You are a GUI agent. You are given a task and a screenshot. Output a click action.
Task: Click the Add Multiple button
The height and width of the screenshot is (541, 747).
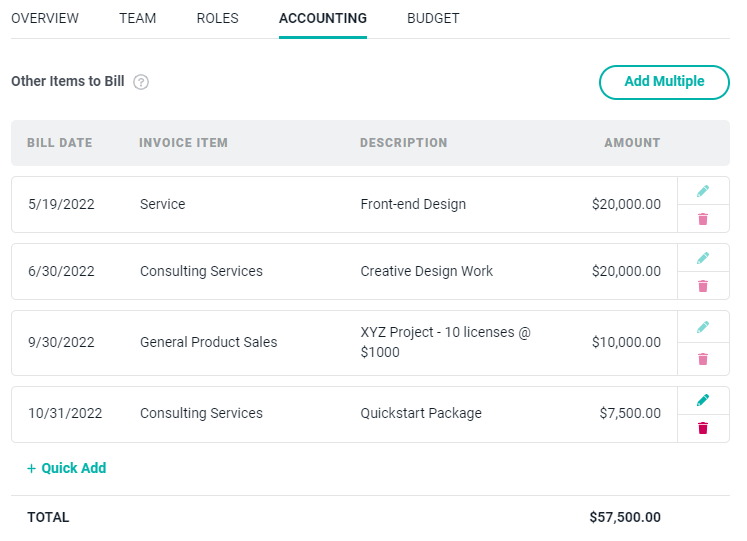(664, 82)
